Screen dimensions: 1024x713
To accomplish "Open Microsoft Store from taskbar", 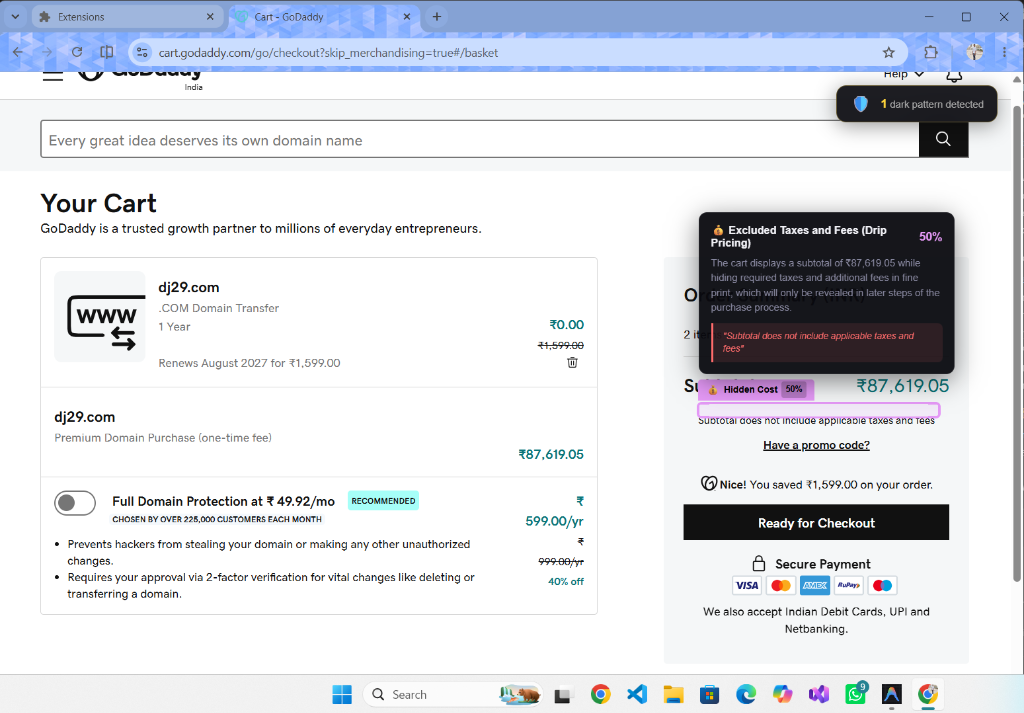I will pos(709,694).
